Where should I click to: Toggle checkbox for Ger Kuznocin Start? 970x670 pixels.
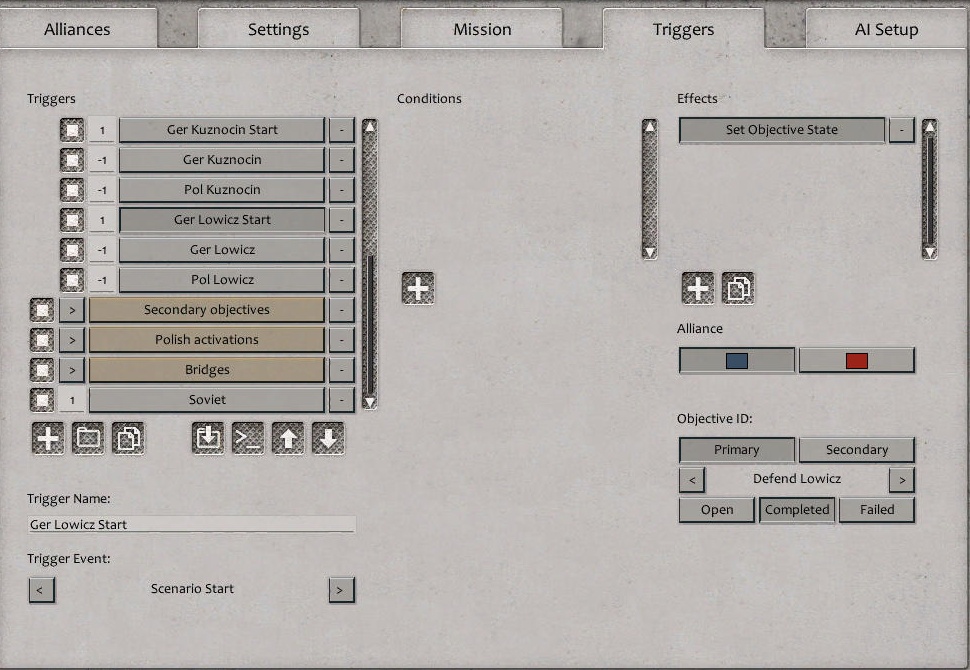72,130
